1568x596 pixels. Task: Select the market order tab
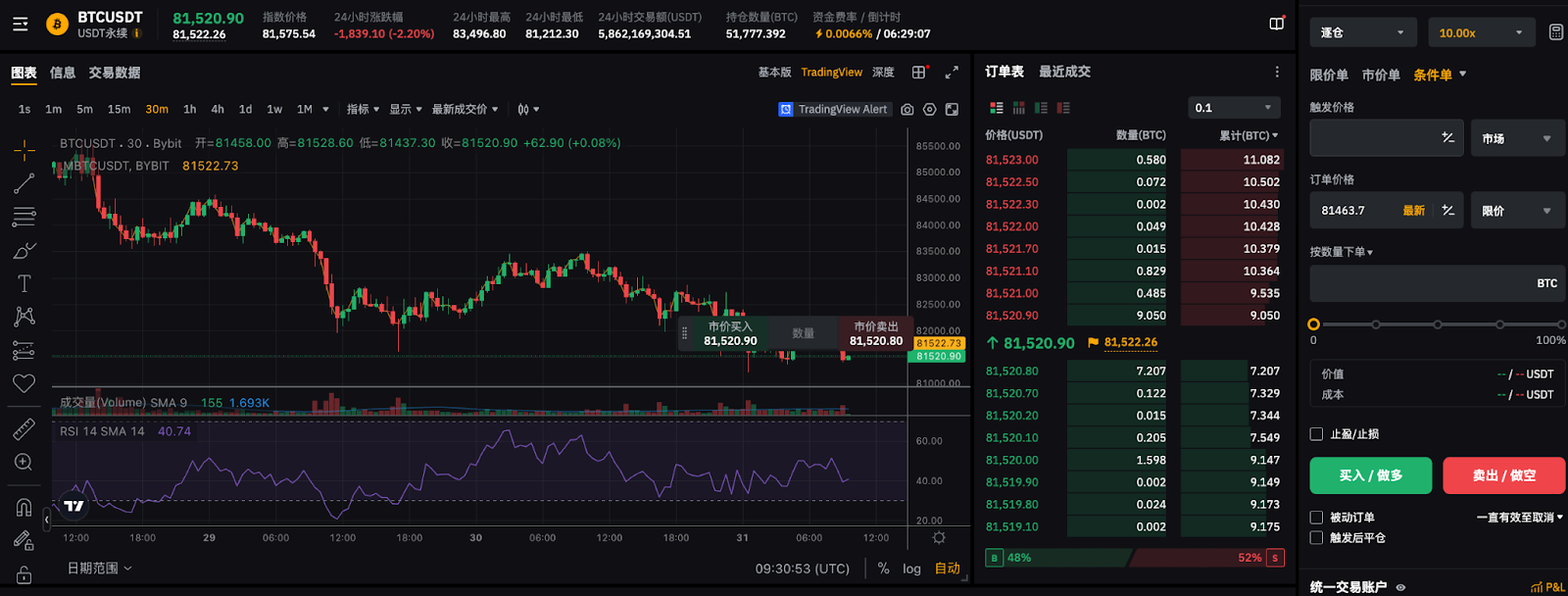(x=1381, y=75)
